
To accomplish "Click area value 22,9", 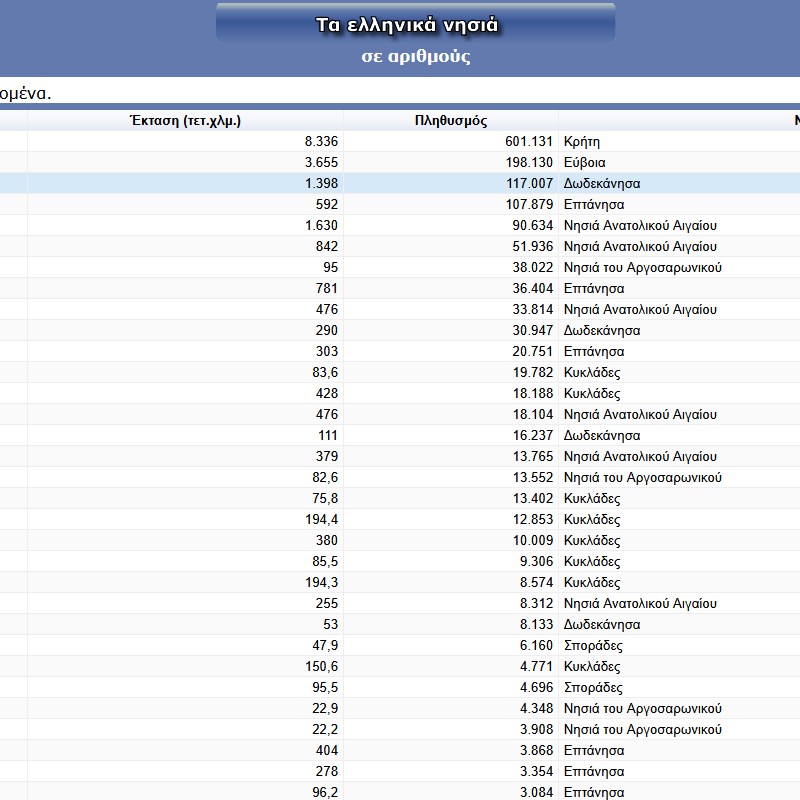I will tap(325, 709).
